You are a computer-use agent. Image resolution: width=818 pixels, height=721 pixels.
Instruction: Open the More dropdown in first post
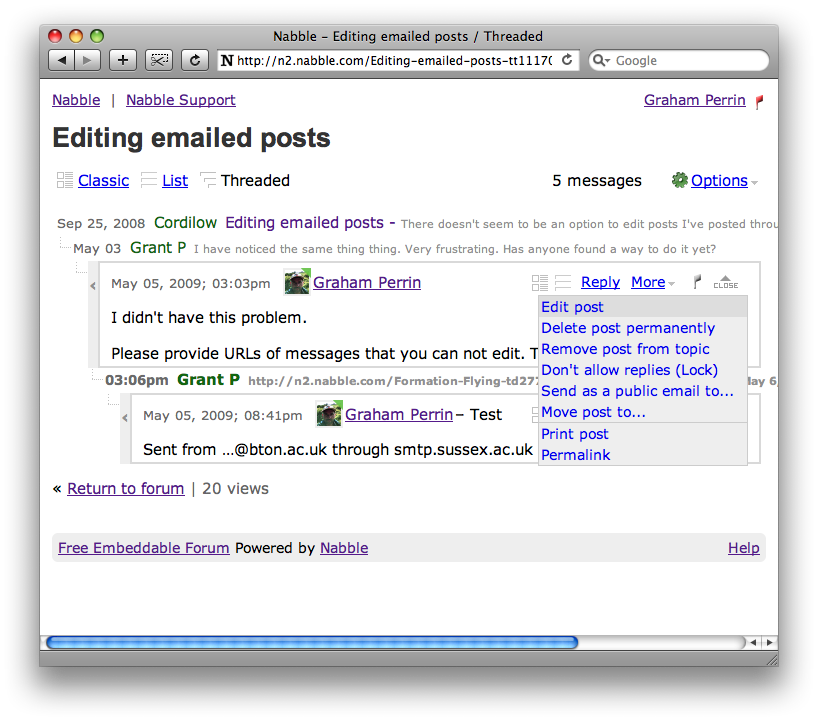point(653,283)
